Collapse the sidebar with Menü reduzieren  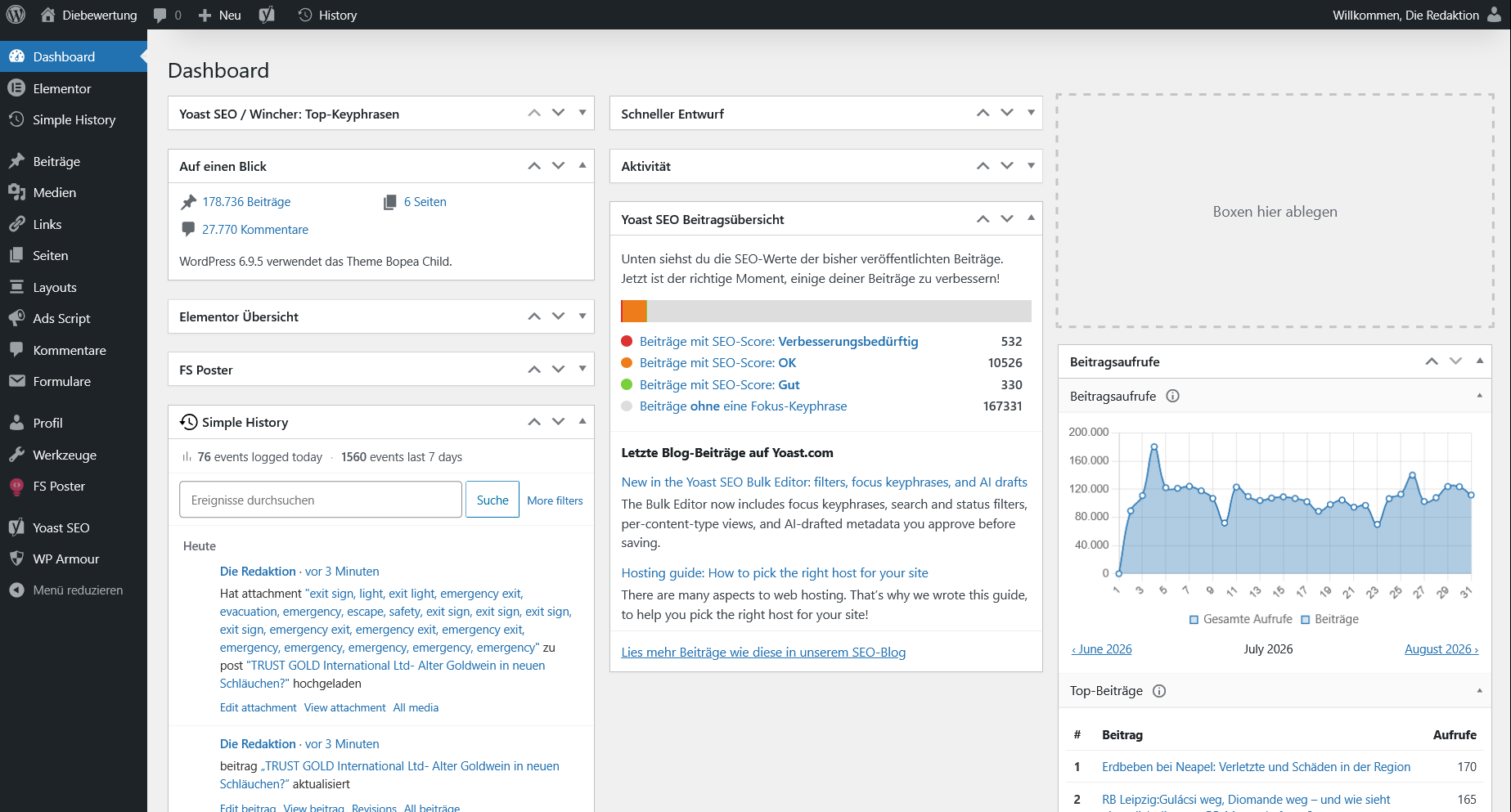74,590
